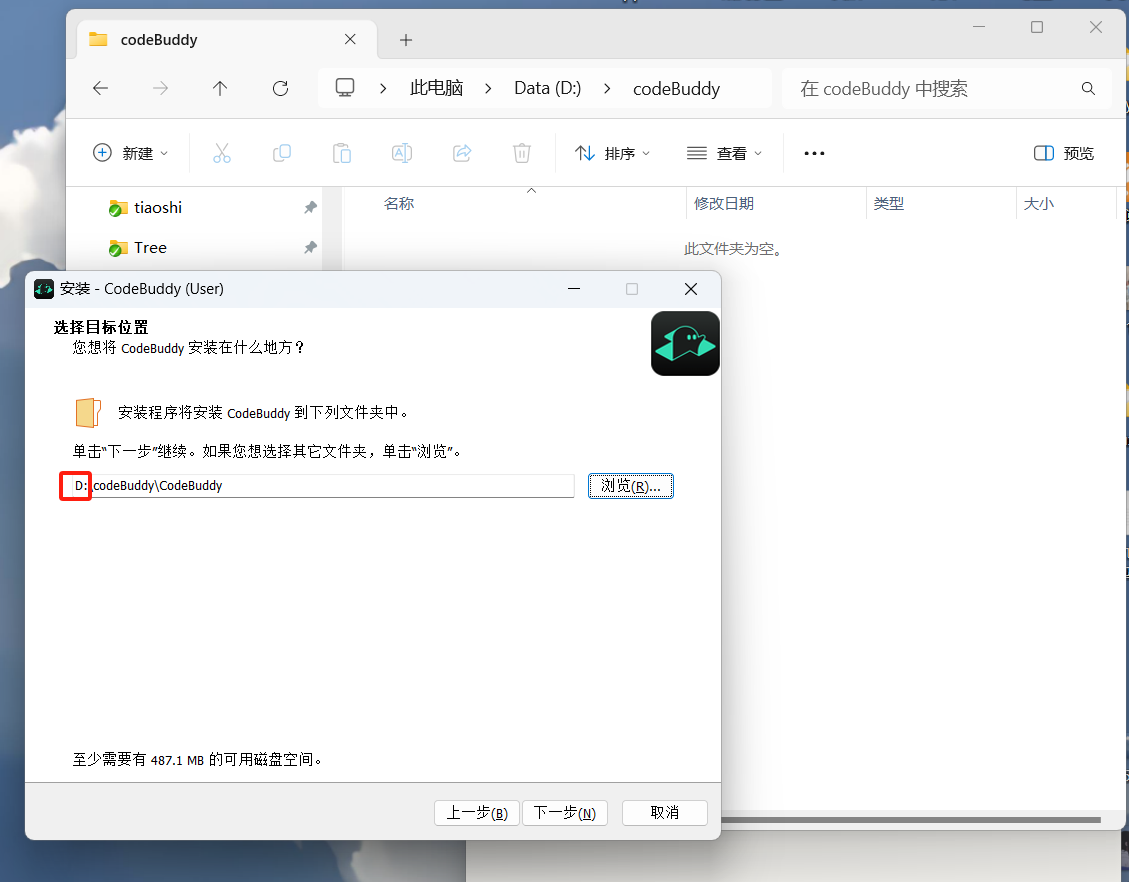Click the Copy icon in Explorer toolbar
This screenshot has width=1129, height=882.
[282, 153]
